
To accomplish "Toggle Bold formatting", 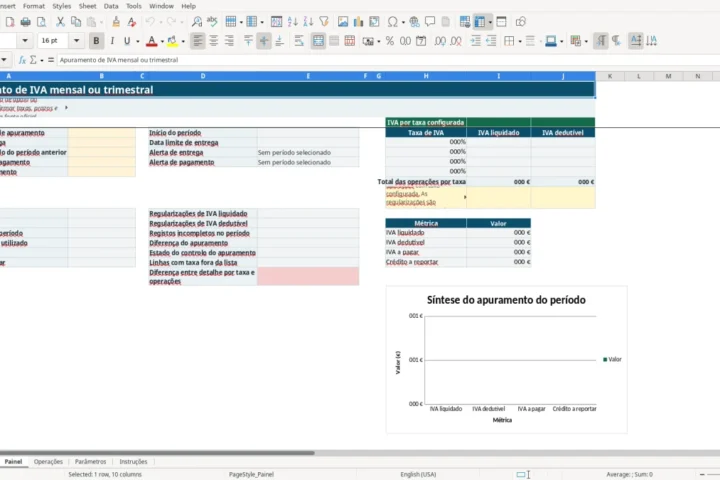I will click(x=96, y=41).
